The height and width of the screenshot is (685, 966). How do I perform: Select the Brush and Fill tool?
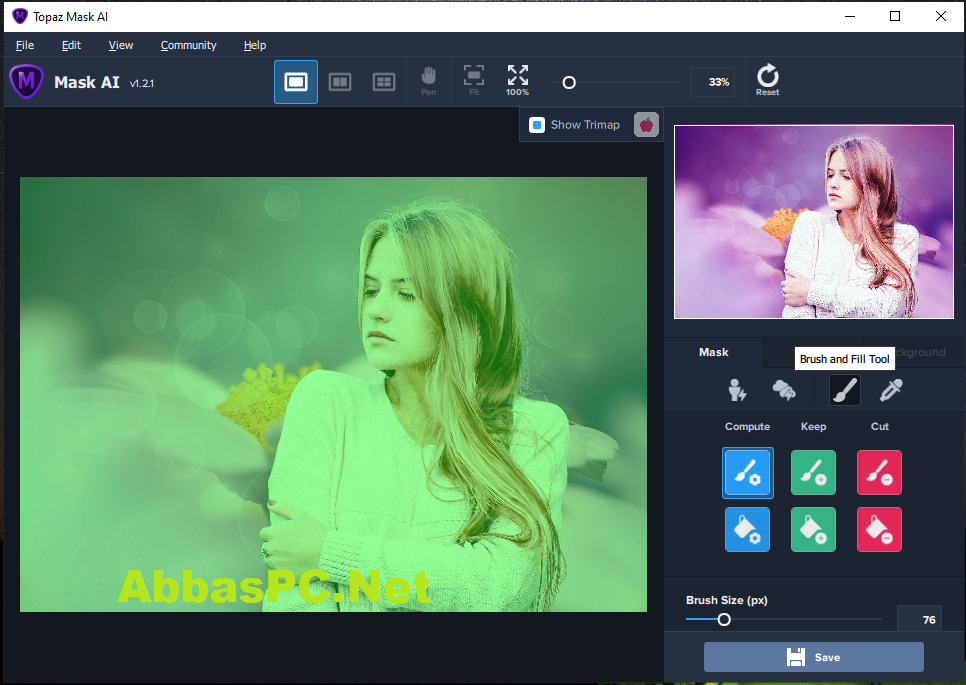(845, 390)
